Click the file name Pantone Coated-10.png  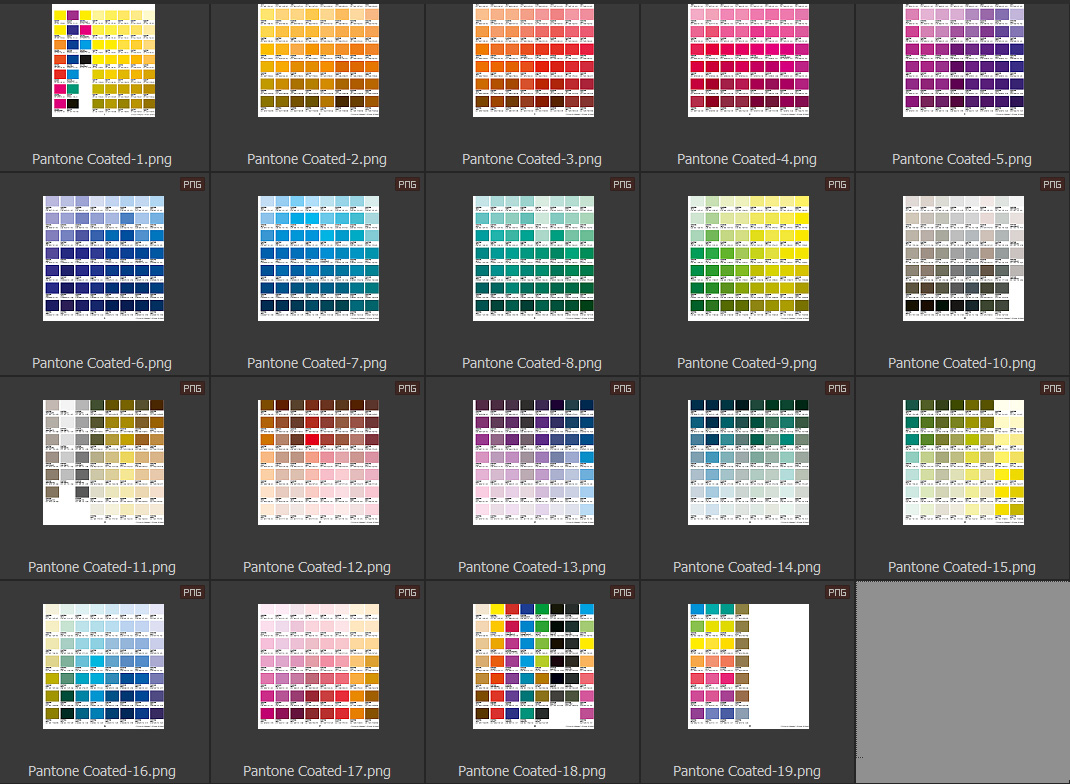coord(961,363)
